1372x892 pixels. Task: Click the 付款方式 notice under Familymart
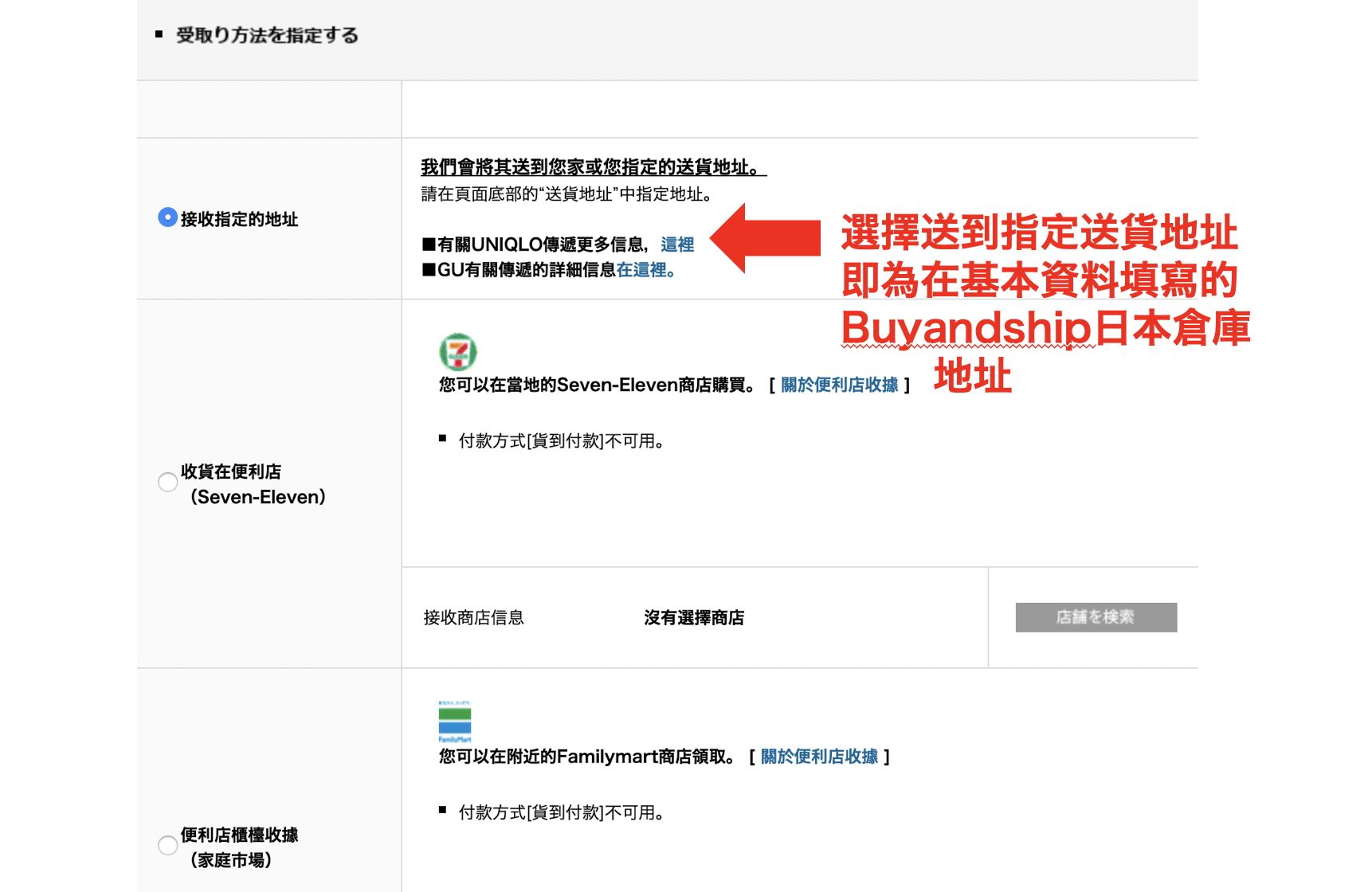[x=561, y=812]
